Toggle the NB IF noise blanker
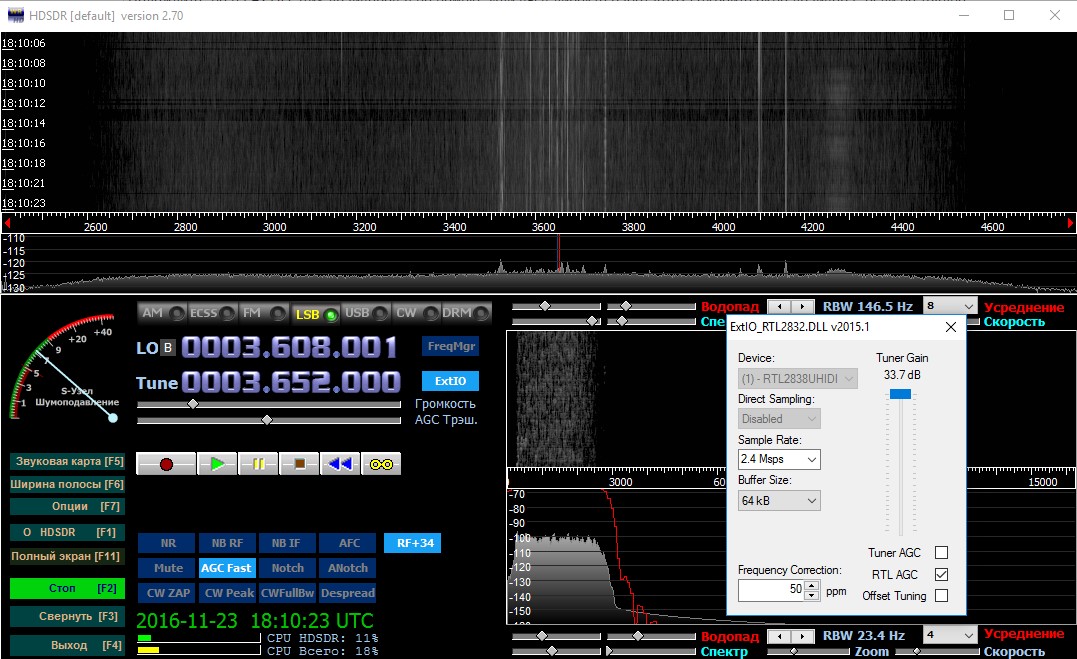The image size is (1077, 659). click(286, 543)
